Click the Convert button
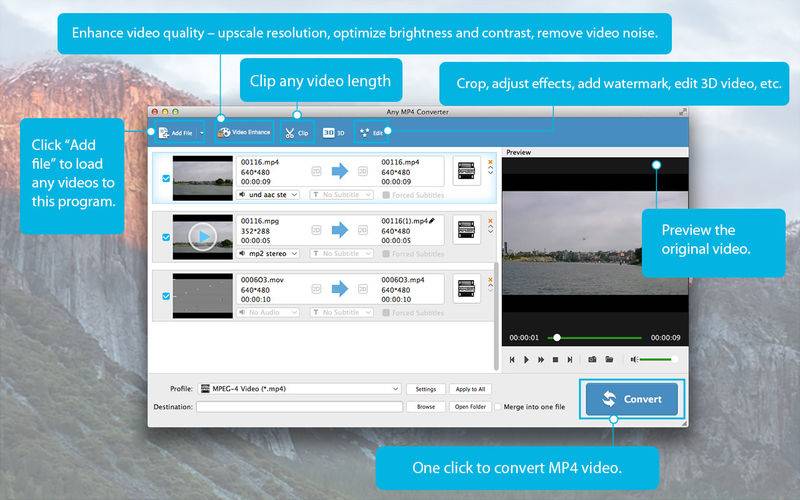 [x=632, y=399]
